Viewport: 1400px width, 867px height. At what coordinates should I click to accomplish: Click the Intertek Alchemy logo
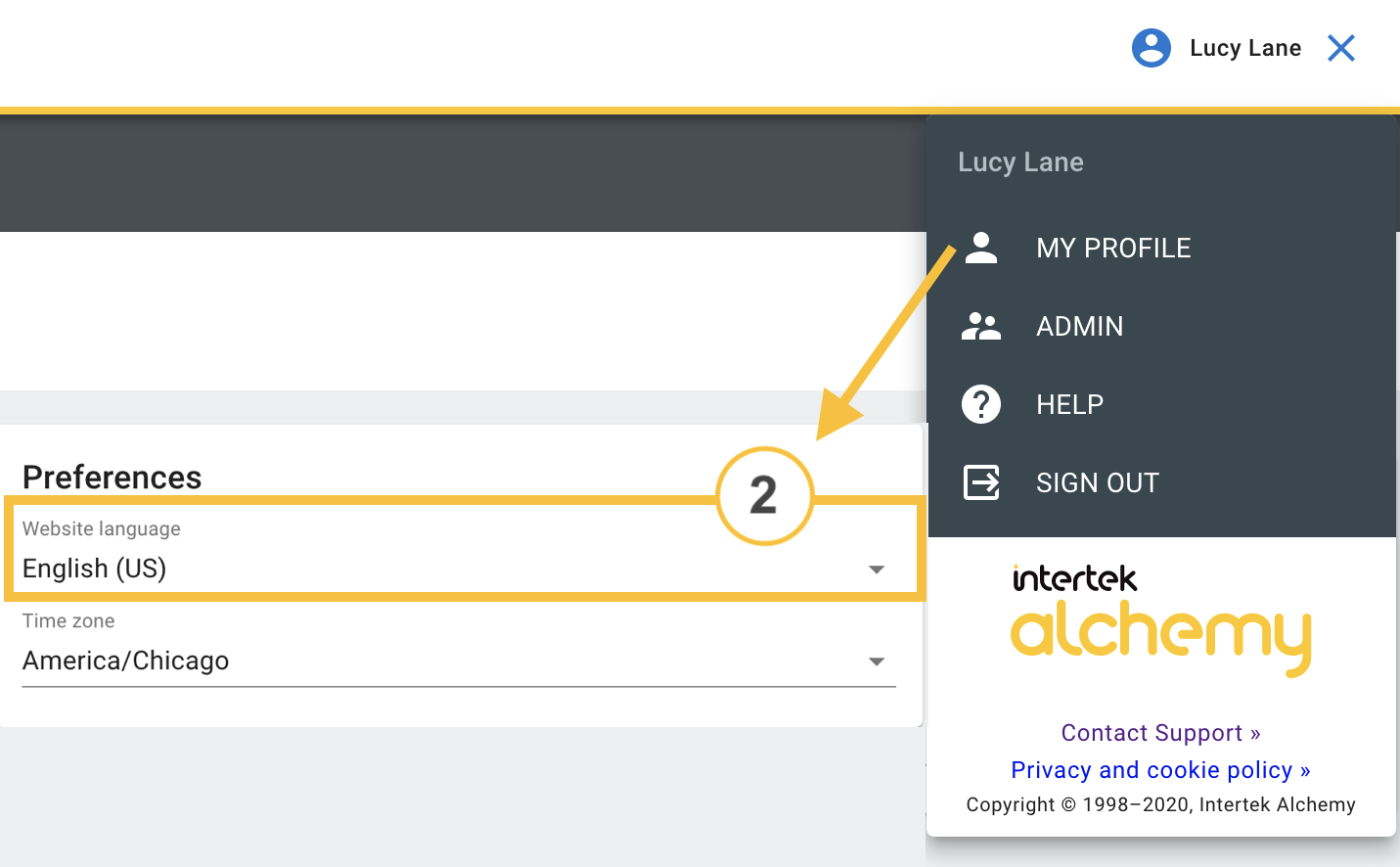point(1160,621)
